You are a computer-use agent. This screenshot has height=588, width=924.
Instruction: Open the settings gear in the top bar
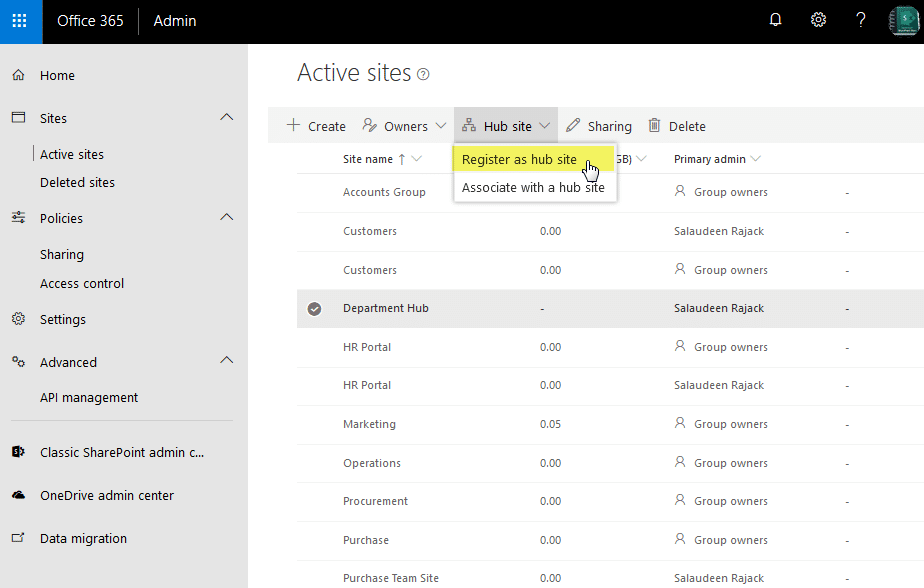pyautogui.click(x=818, y=20)
